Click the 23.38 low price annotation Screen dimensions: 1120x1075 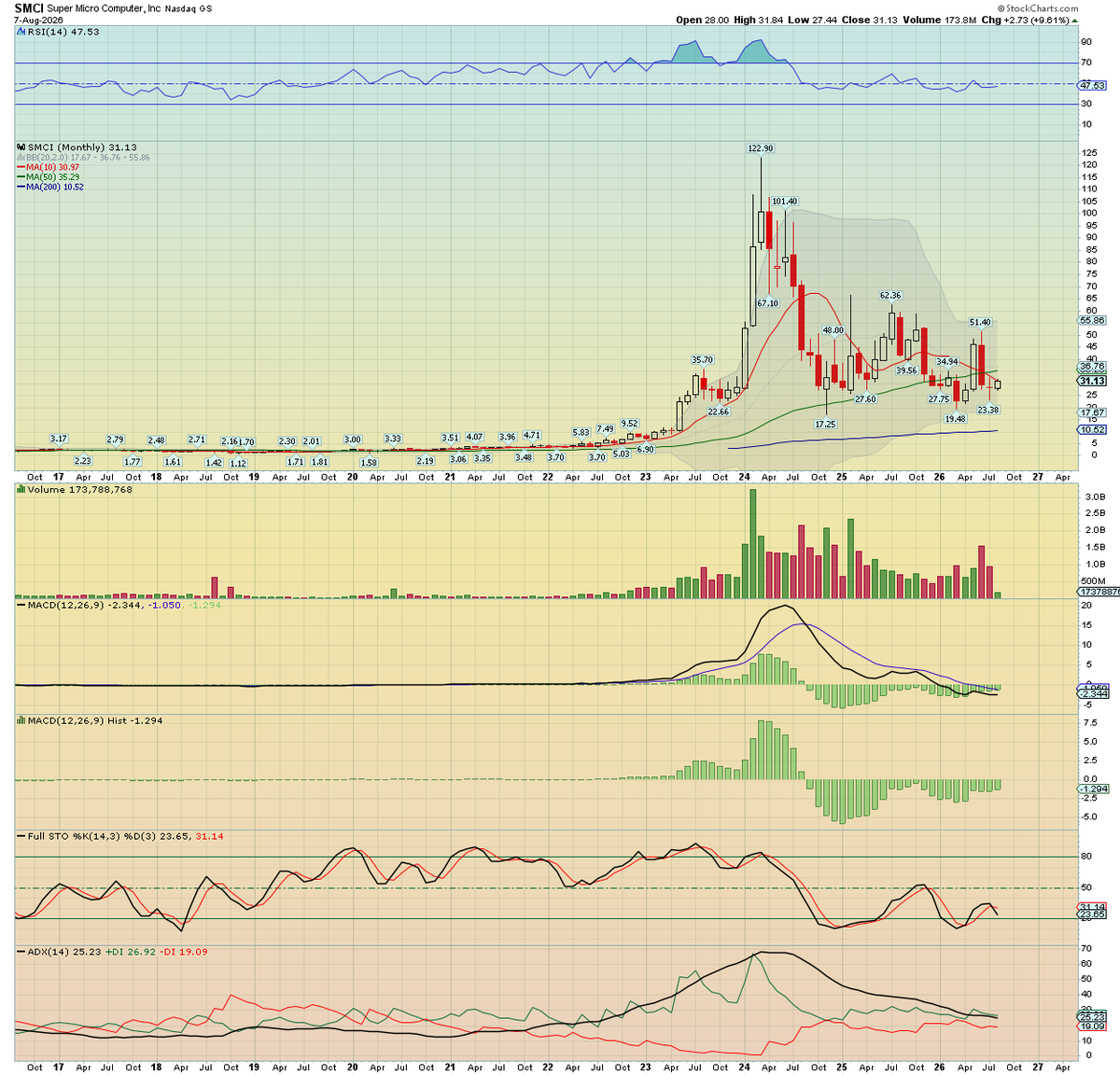point(988,410)
